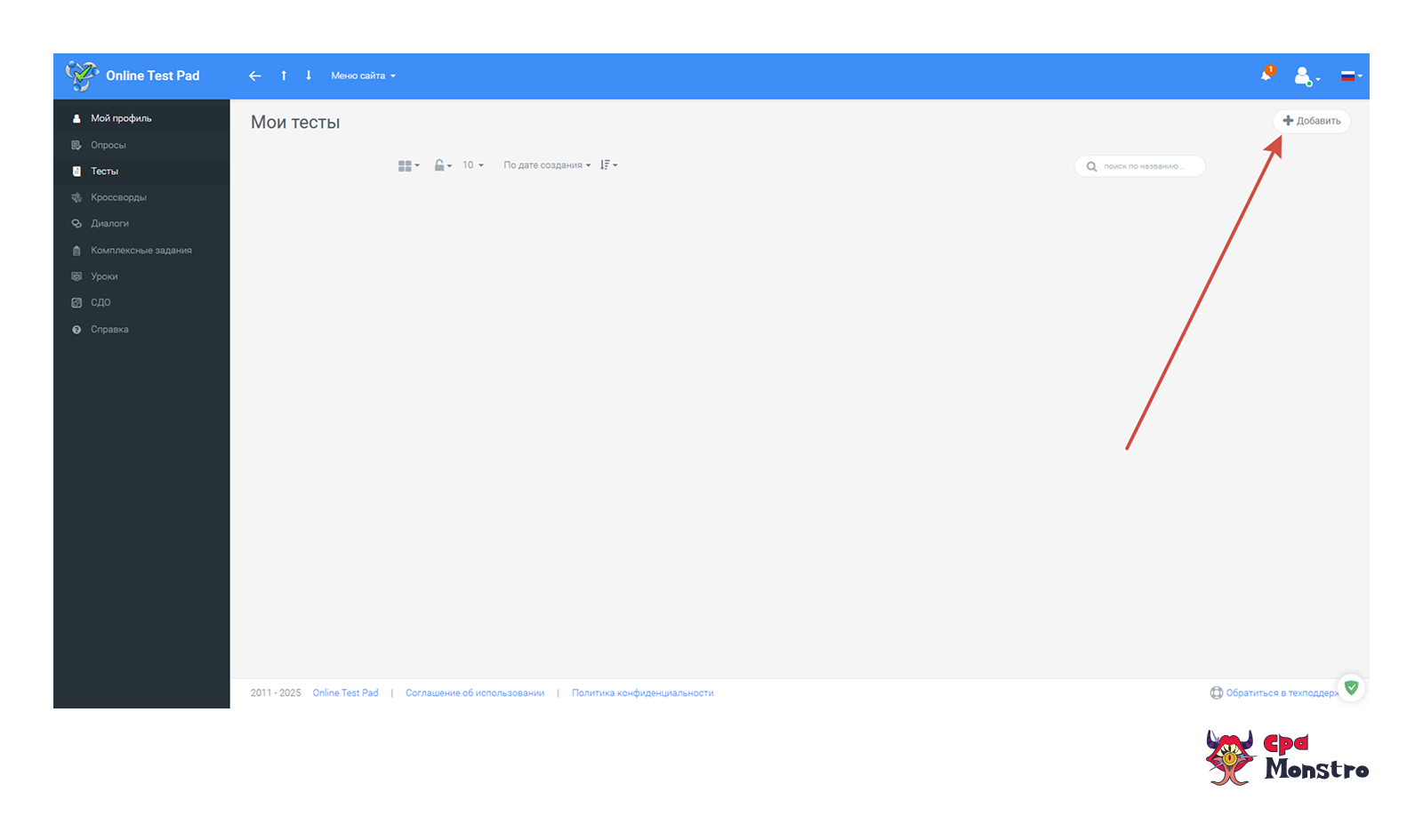Open the 10 items per page dropdown
The width and height of the screenshot is (1423, 840).
(472, 165)
